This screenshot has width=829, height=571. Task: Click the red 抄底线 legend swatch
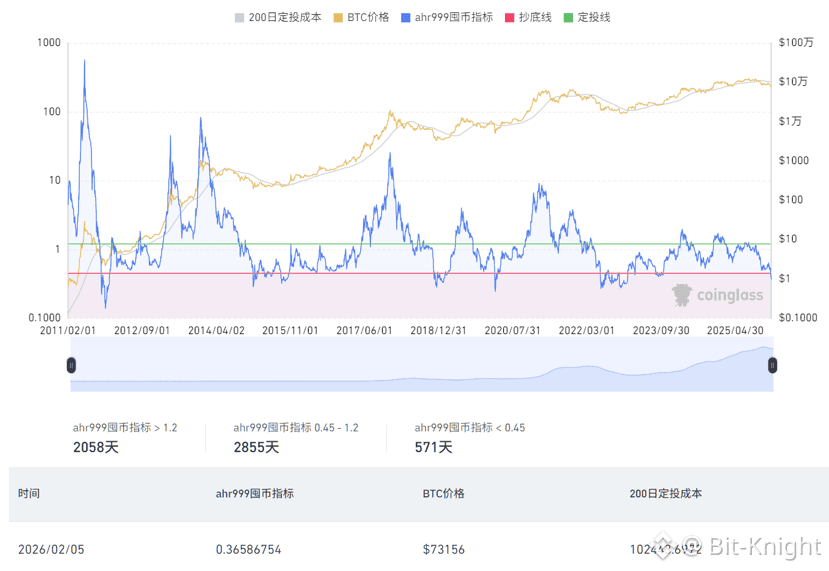point(510,18)
